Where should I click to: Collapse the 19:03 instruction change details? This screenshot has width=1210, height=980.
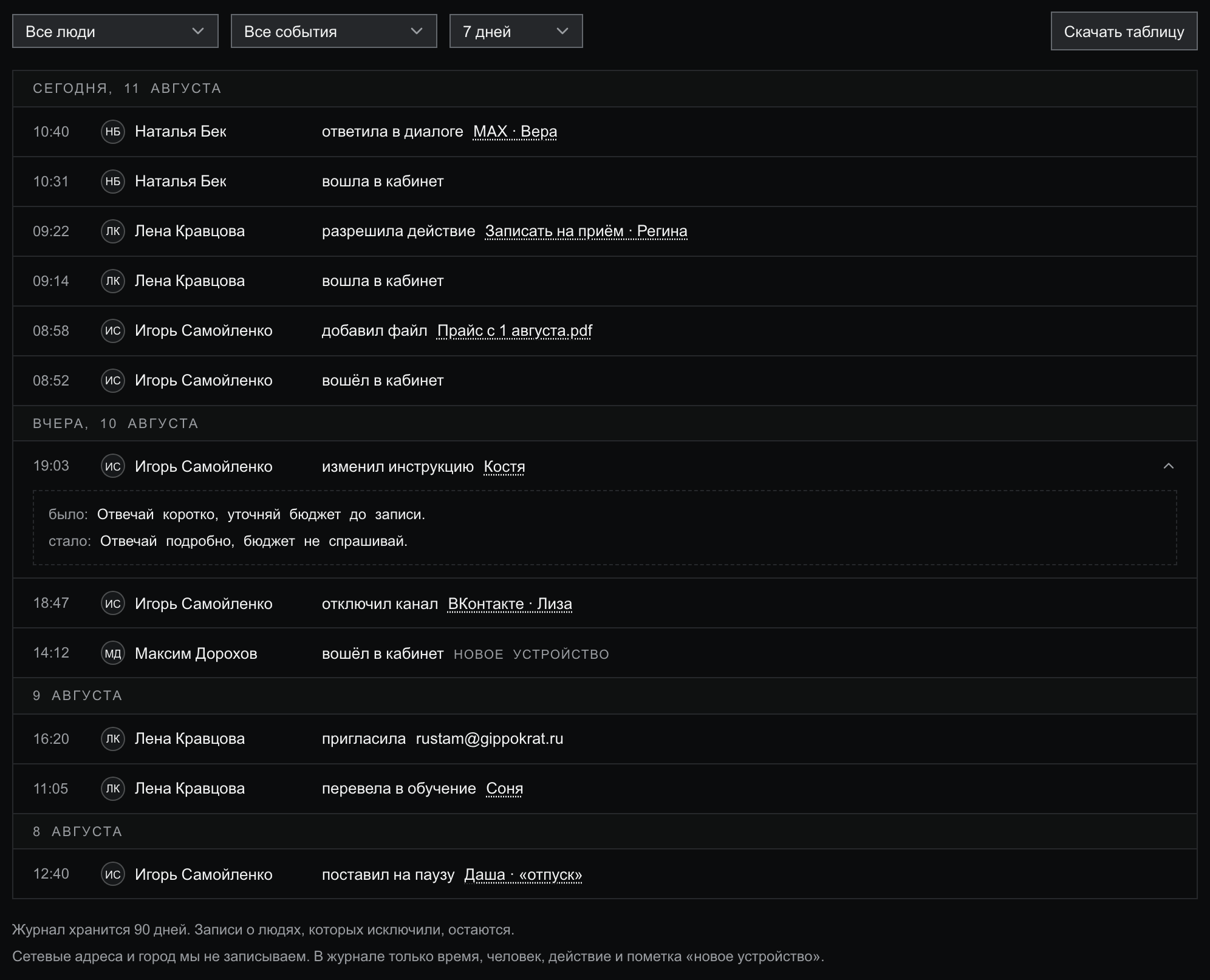click(x=1168, y=466)
